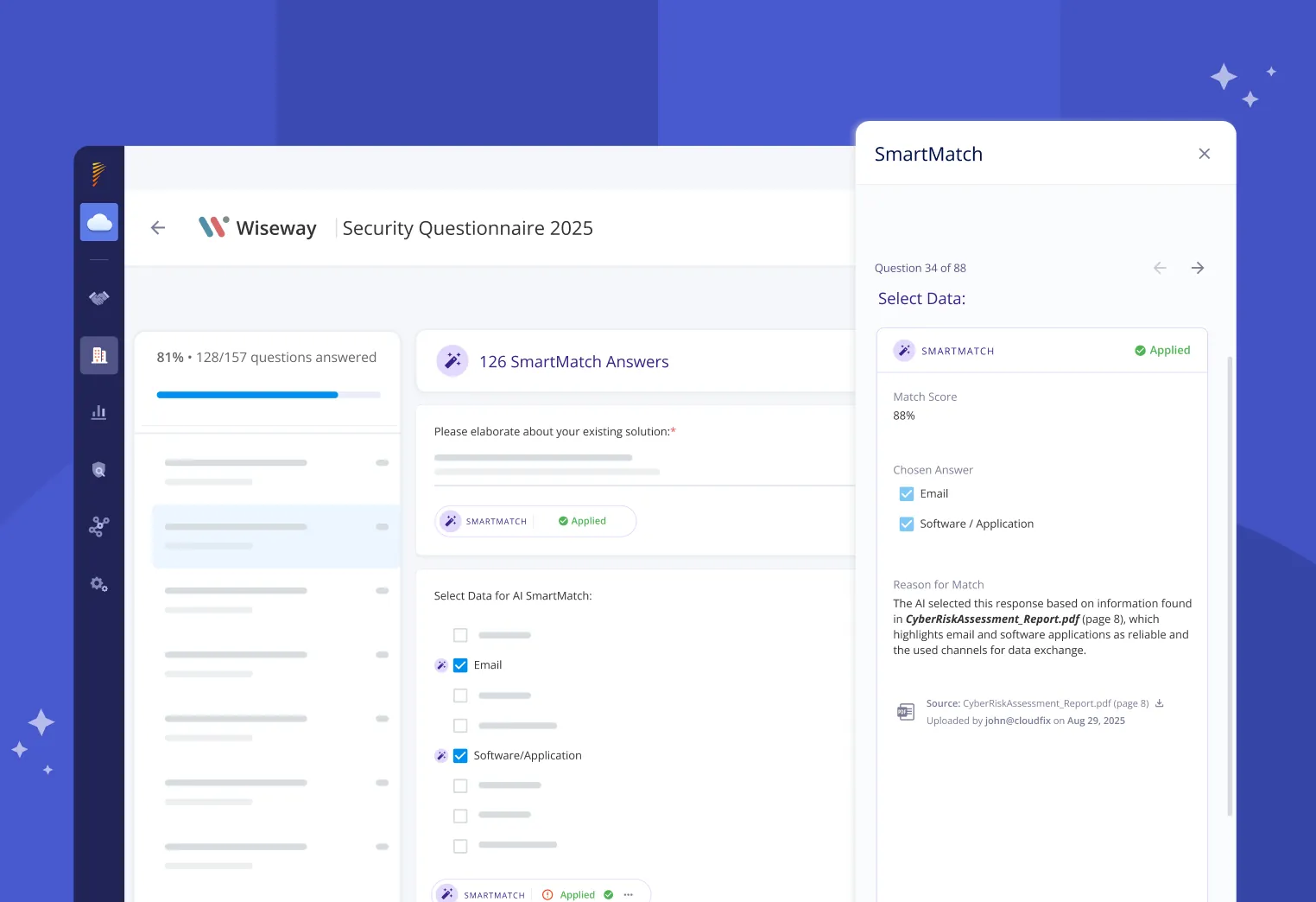Open the bar chart reports icon
This screenshot has width=1316, height=902.
99,412
